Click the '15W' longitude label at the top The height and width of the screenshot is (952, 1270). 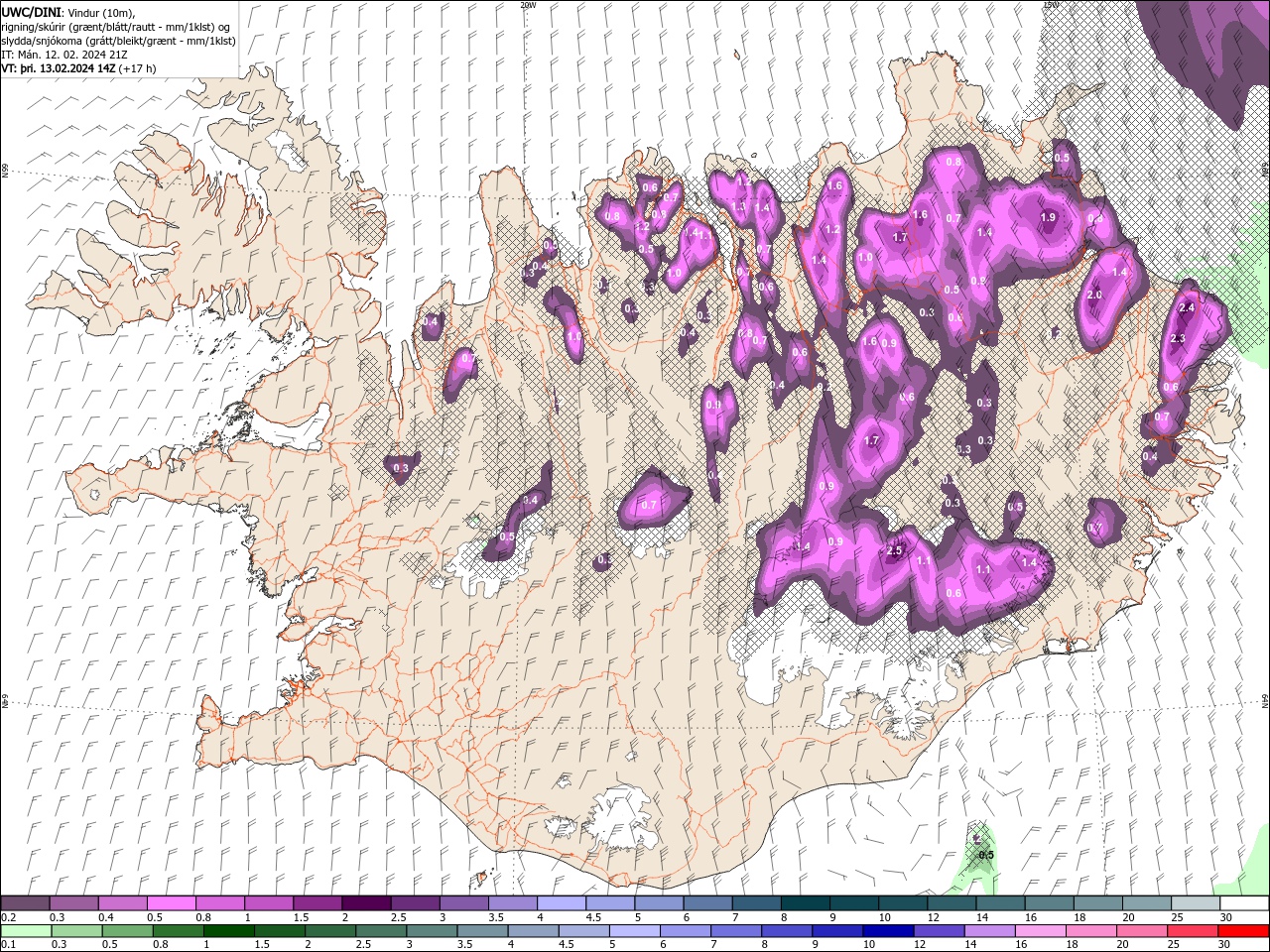click(1051, 4)
